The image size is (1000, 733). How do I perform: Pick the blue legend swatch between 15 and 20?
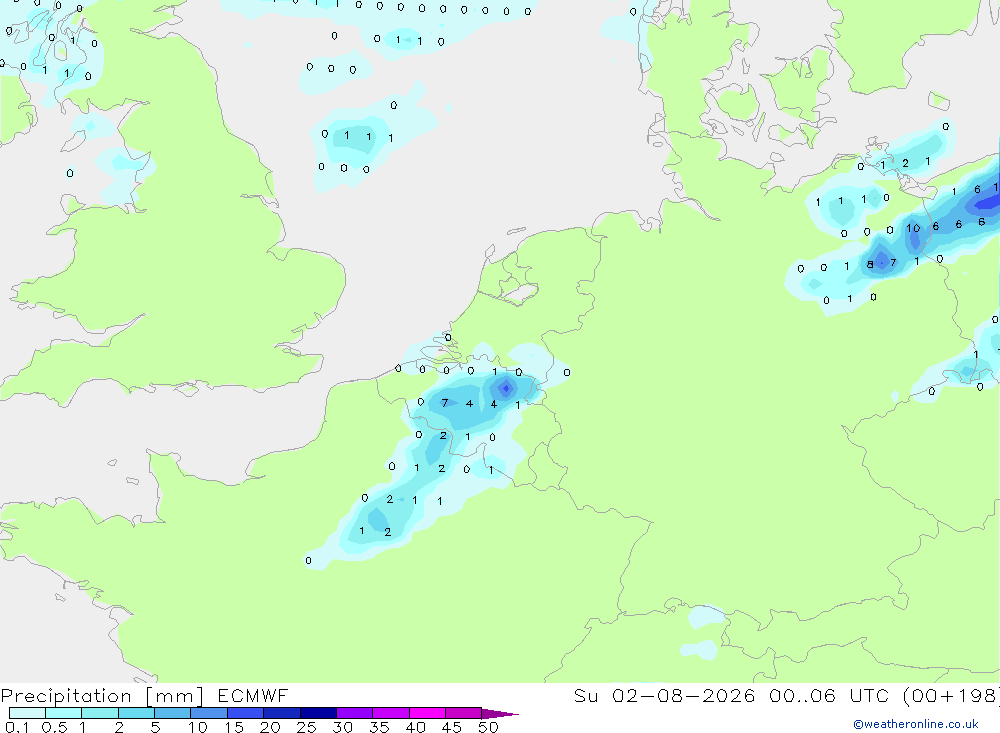pyautogui.click(x=245, y=713)
